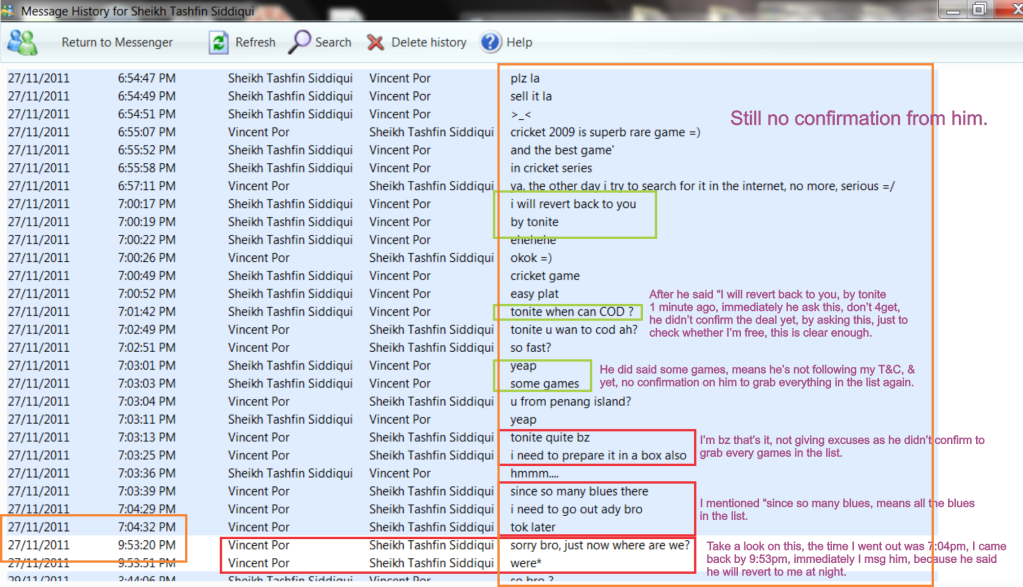The width and height of the screenshot is (1023, 587).
Task: Select the Refresh toolbar text
Action: click(x=255, y=43)
